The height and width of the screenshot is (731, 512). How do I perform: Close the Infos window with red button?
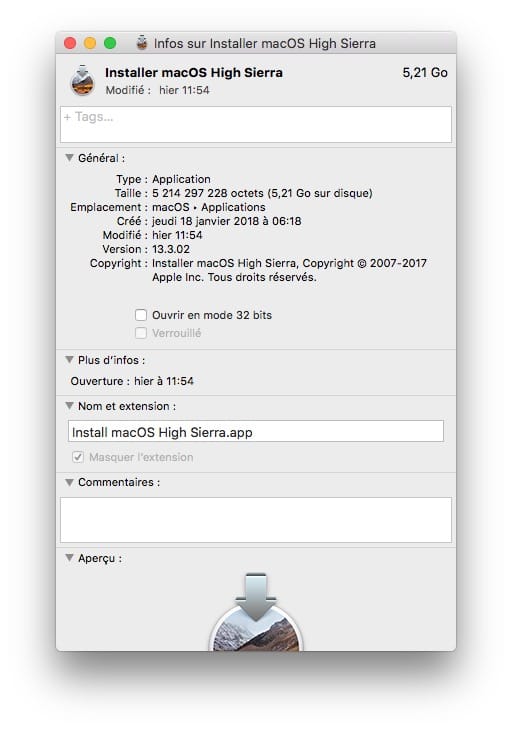point(70,43)
